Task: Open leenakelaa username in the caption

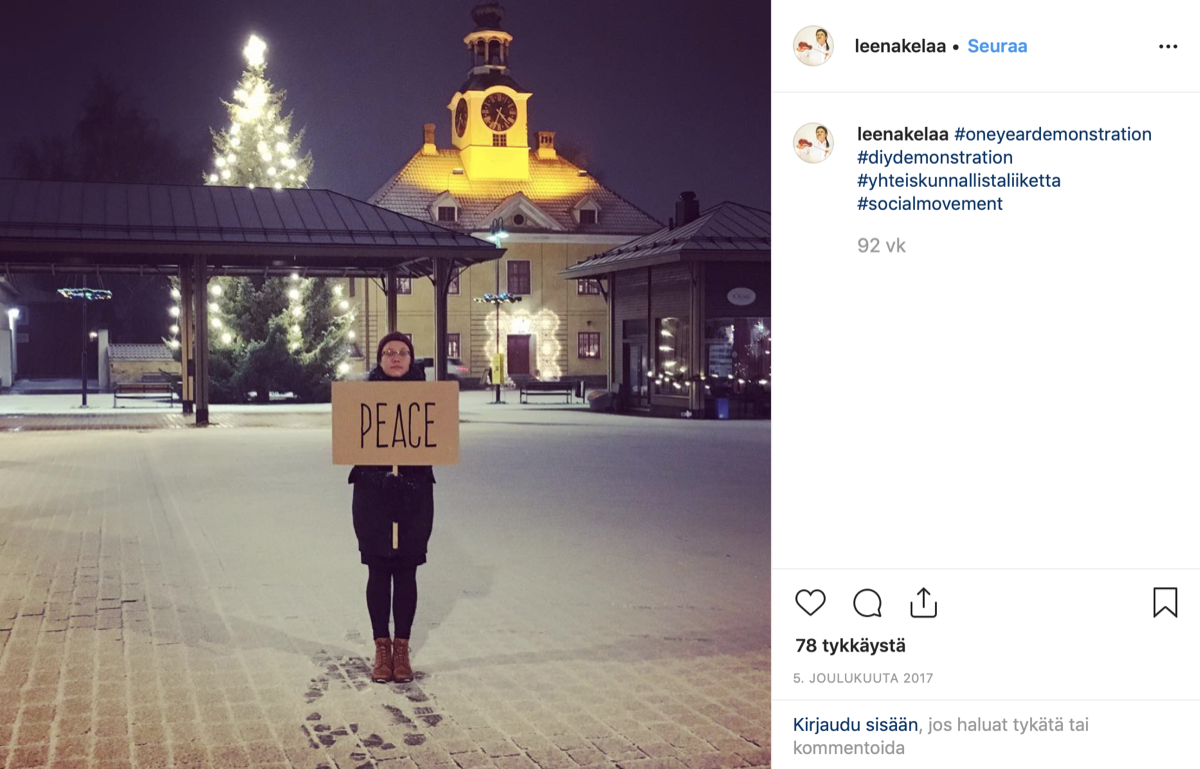Action: 903,134
